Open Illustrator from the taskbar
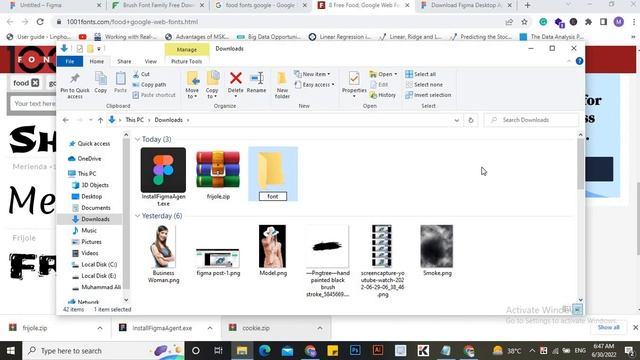The image size is (640, 360). (378, 351)
